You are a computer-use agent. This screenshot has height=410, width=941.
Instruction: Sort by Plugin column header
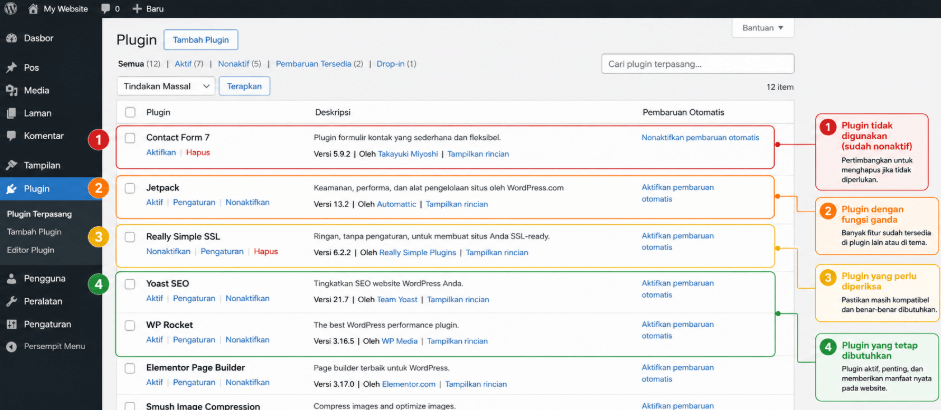point(158,112)
